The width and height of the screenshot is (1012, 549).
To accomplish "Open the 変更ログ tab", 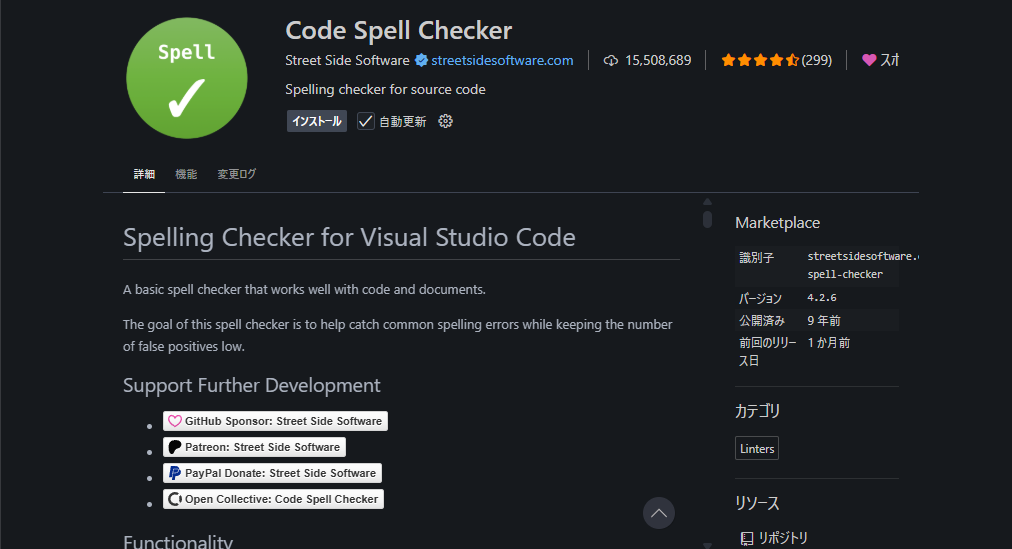I will tap(237, 174).
